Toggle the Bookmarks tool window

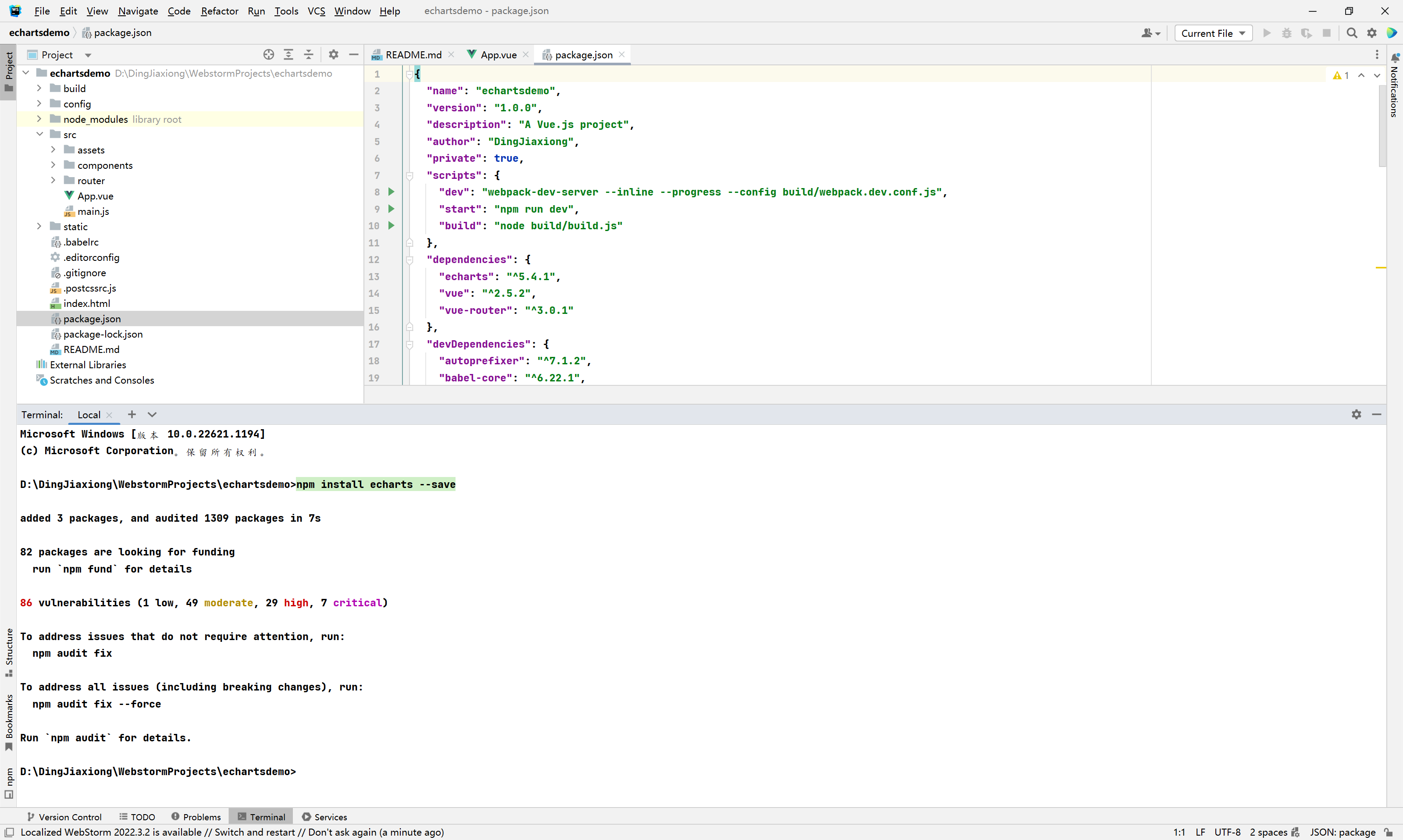[8, 721]
